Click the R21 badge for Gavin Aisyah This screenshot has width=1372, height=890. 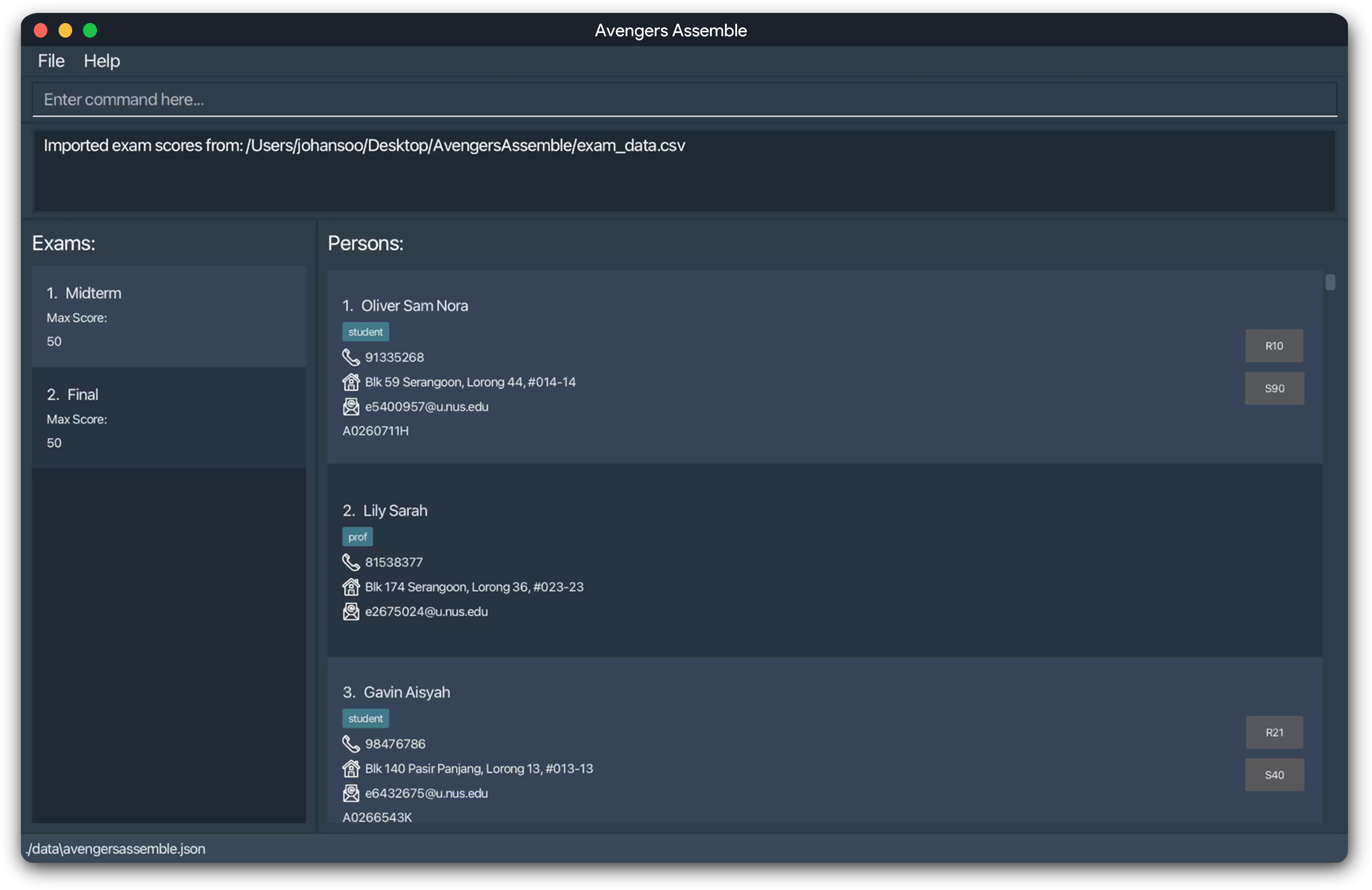pos(1274,732)
